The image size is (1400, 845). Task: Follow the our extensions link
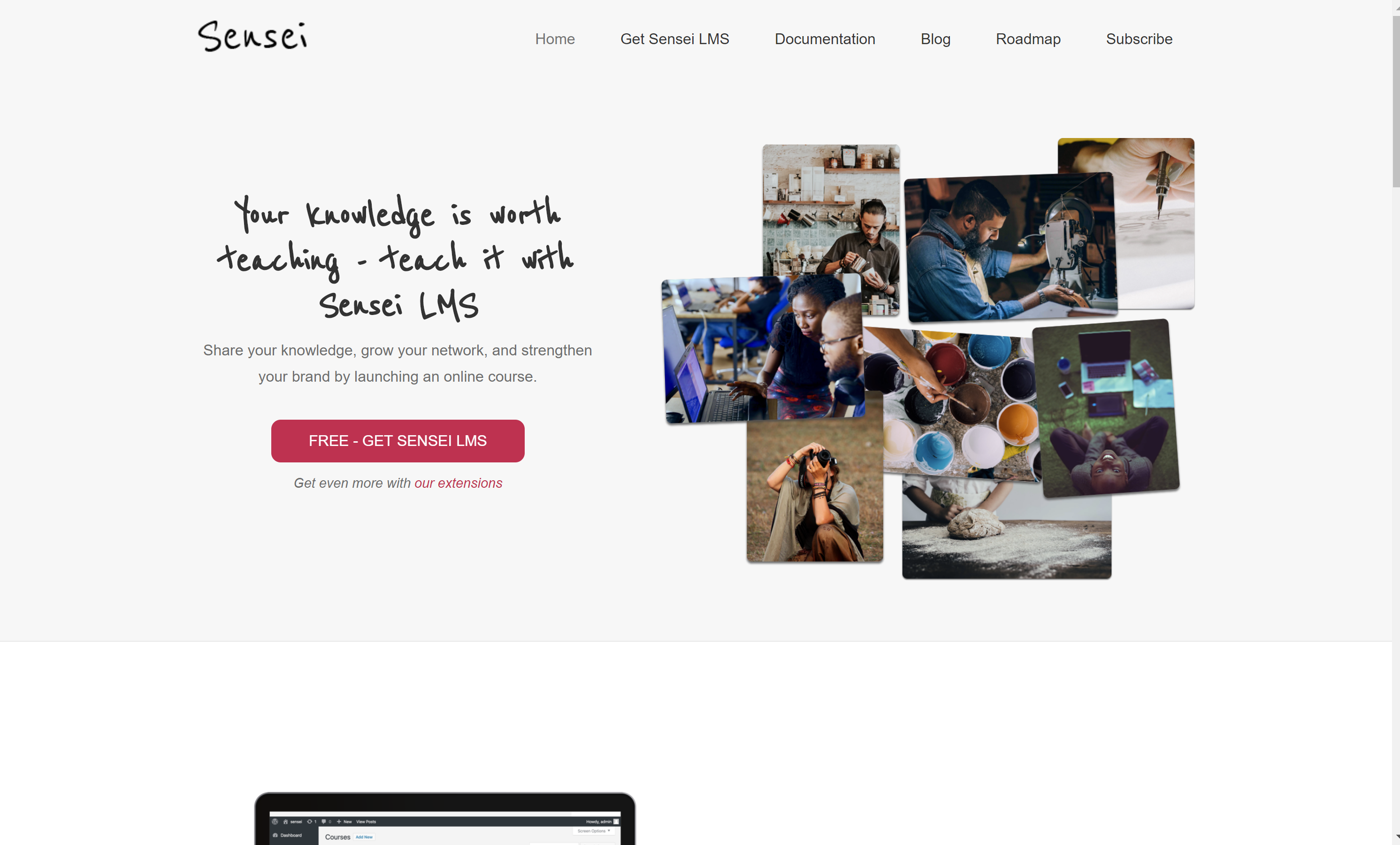coord(458,483)
